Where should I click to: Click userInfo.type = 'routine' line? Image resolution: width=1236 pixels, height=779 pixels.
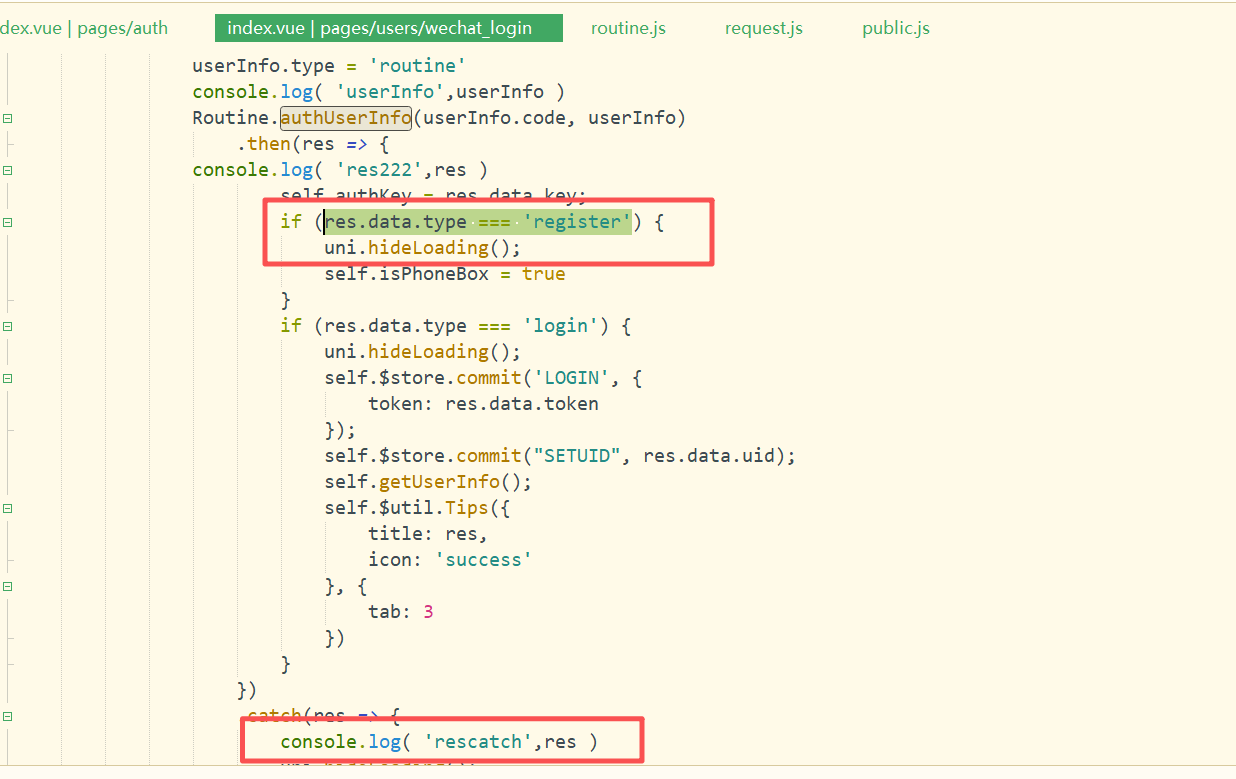pos(330,66)
